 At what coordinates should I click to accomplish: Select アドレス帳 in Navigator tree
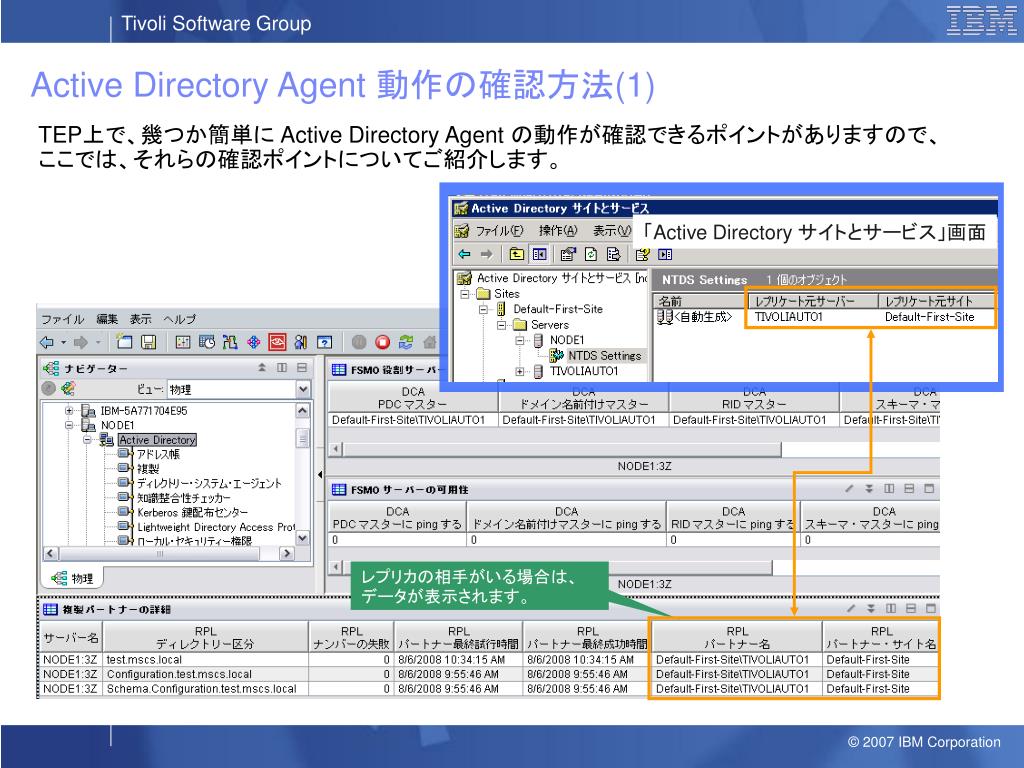pyautogui.click(x=158, y=454)
